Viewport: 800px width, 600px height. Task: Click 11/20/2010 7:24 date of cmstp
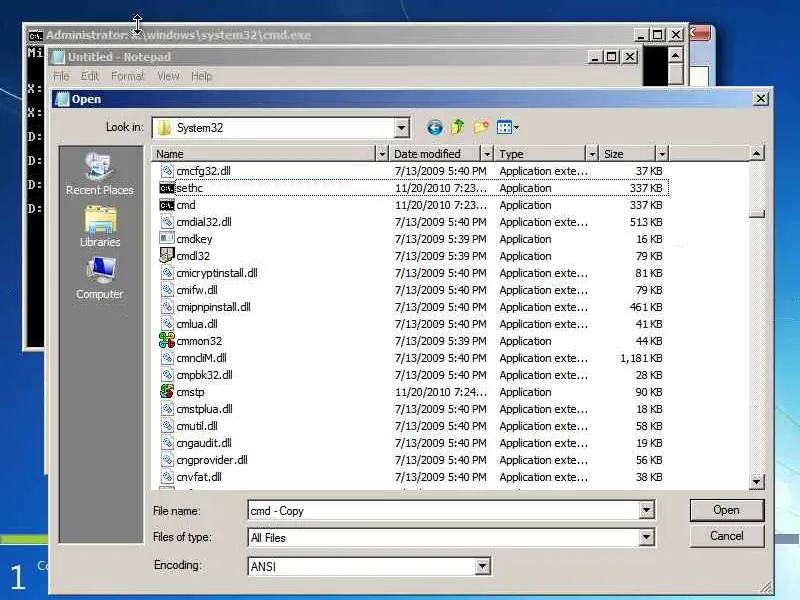click(x=441, y=392)
